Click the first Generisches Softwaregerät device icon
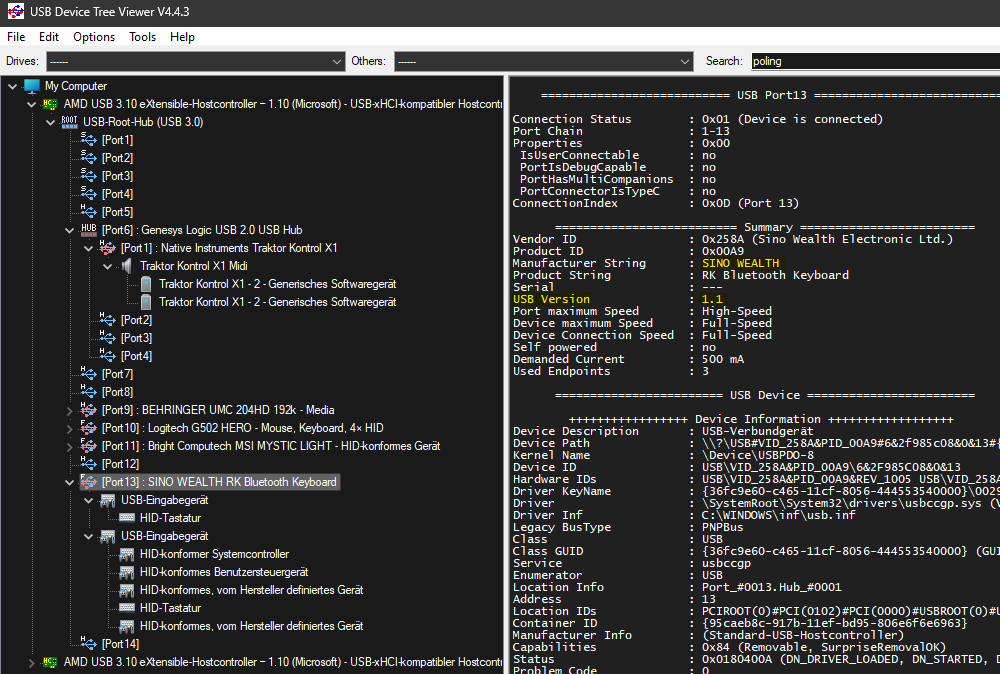1000x674 pixels. [x=146, y=284]
